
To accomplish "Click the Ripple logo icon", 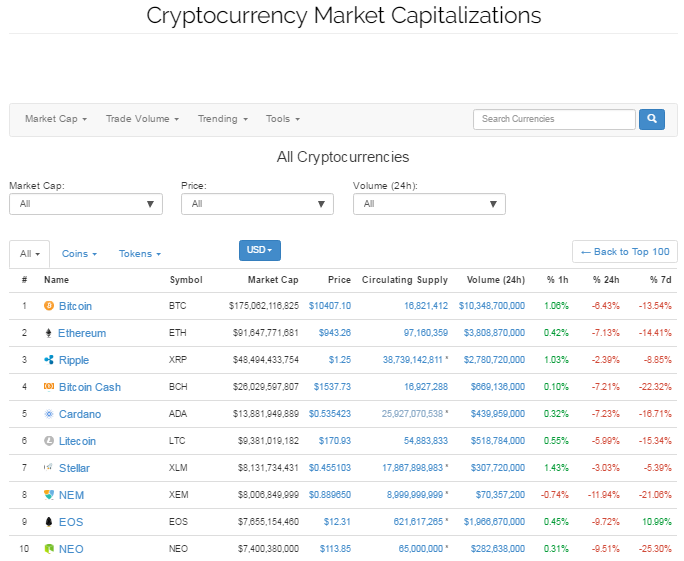I will 49,360.
